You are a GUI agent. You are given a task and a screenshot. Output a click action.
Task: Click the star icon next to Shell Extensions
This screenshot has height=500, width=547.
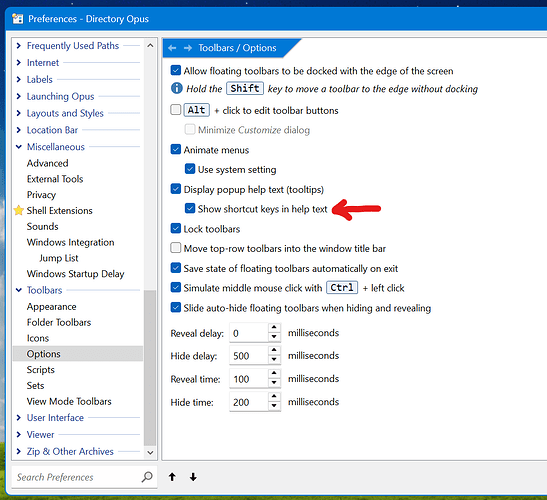click(x=18, y=210)
